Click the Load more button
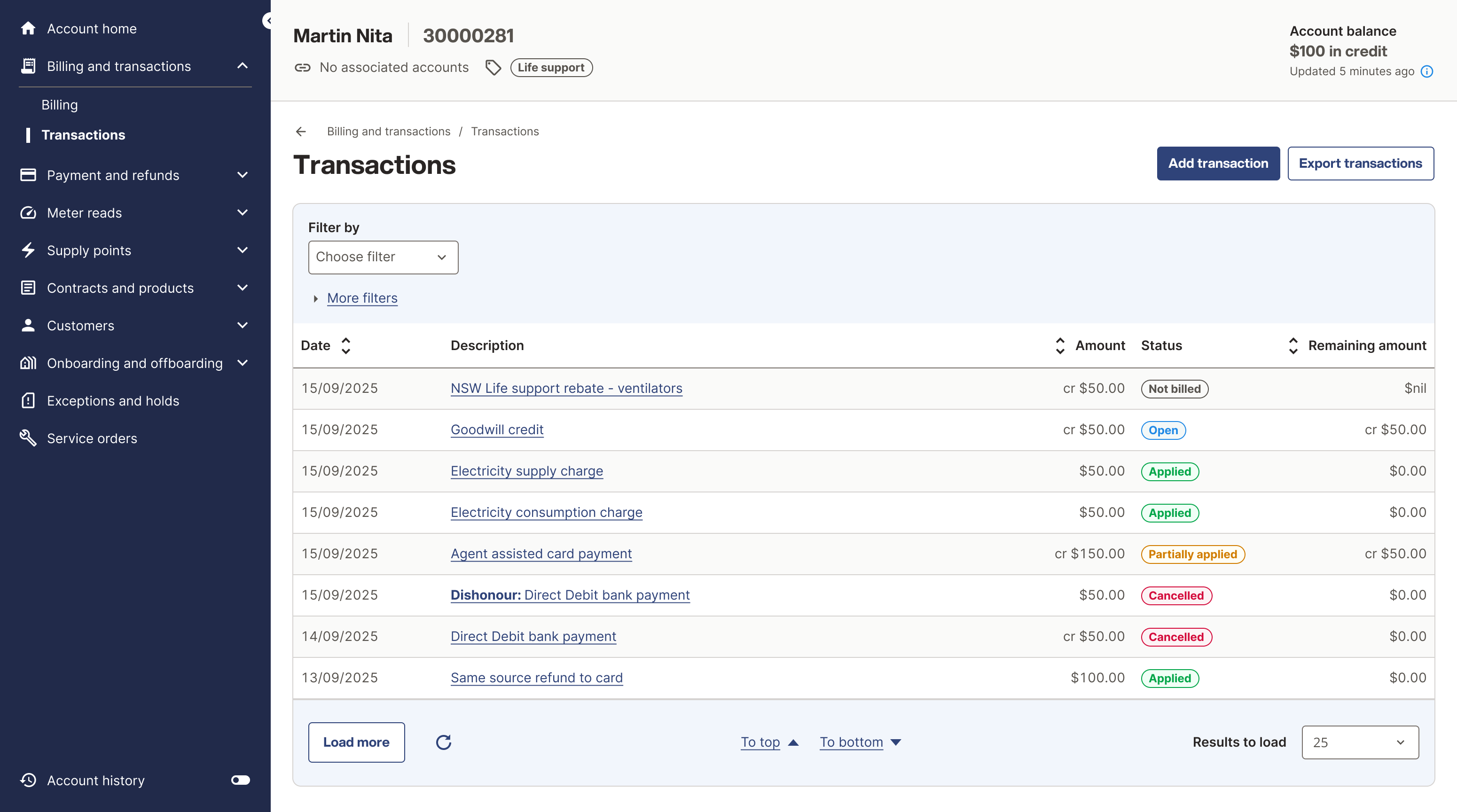 click(x=356, y=742)
